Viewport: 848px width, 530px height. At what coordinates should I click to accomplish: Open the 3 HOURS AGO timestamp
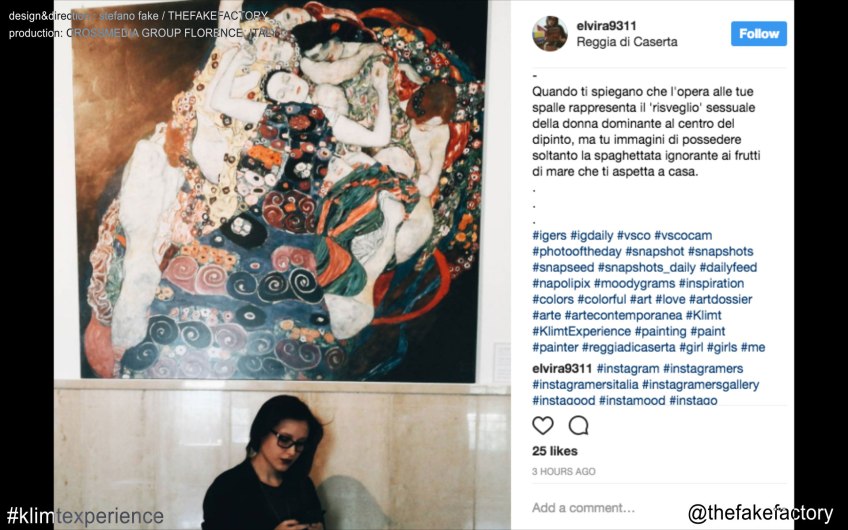point(564,472)
